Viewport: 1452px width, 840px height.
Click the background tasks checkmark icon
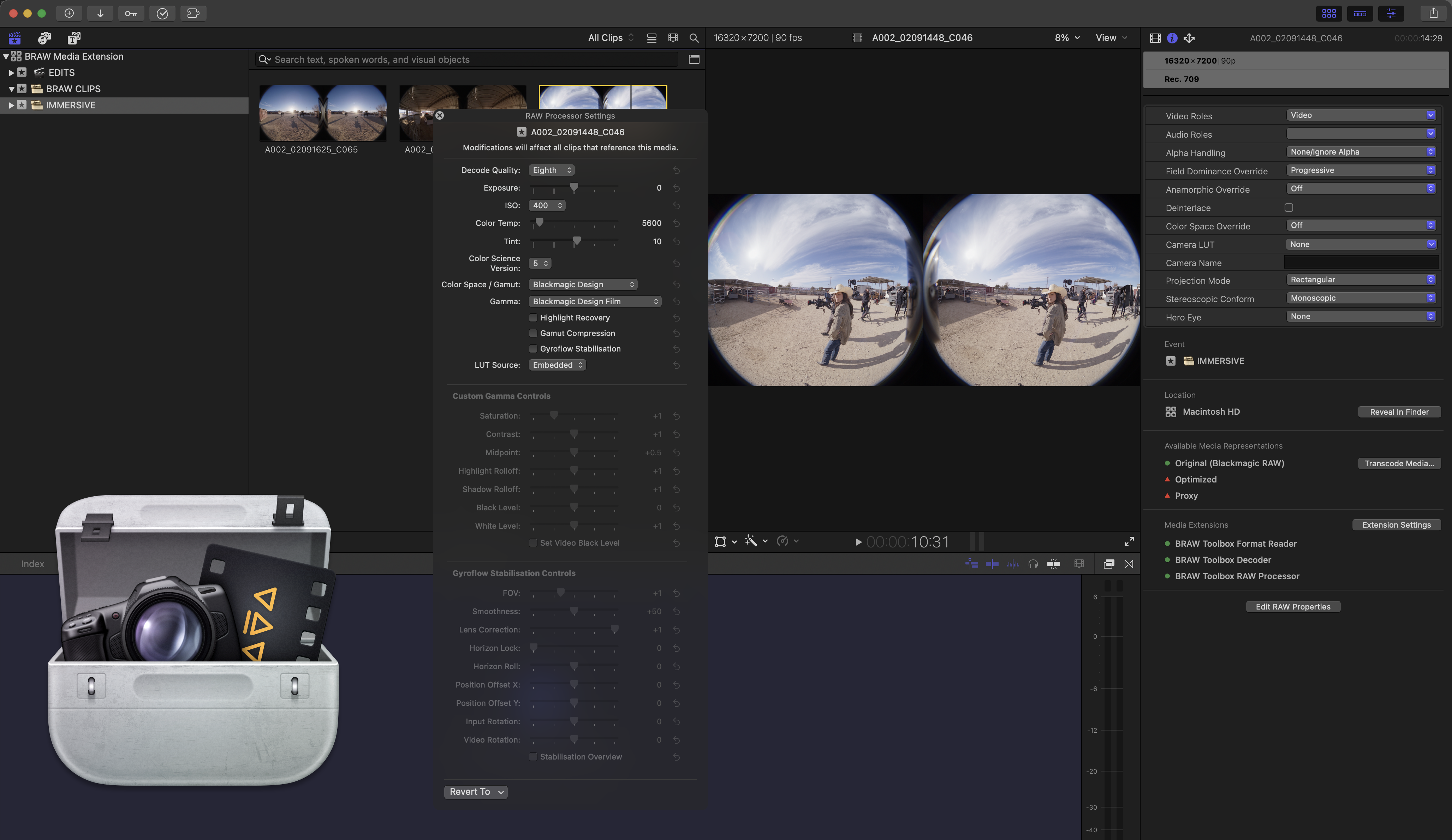[162, 13]
